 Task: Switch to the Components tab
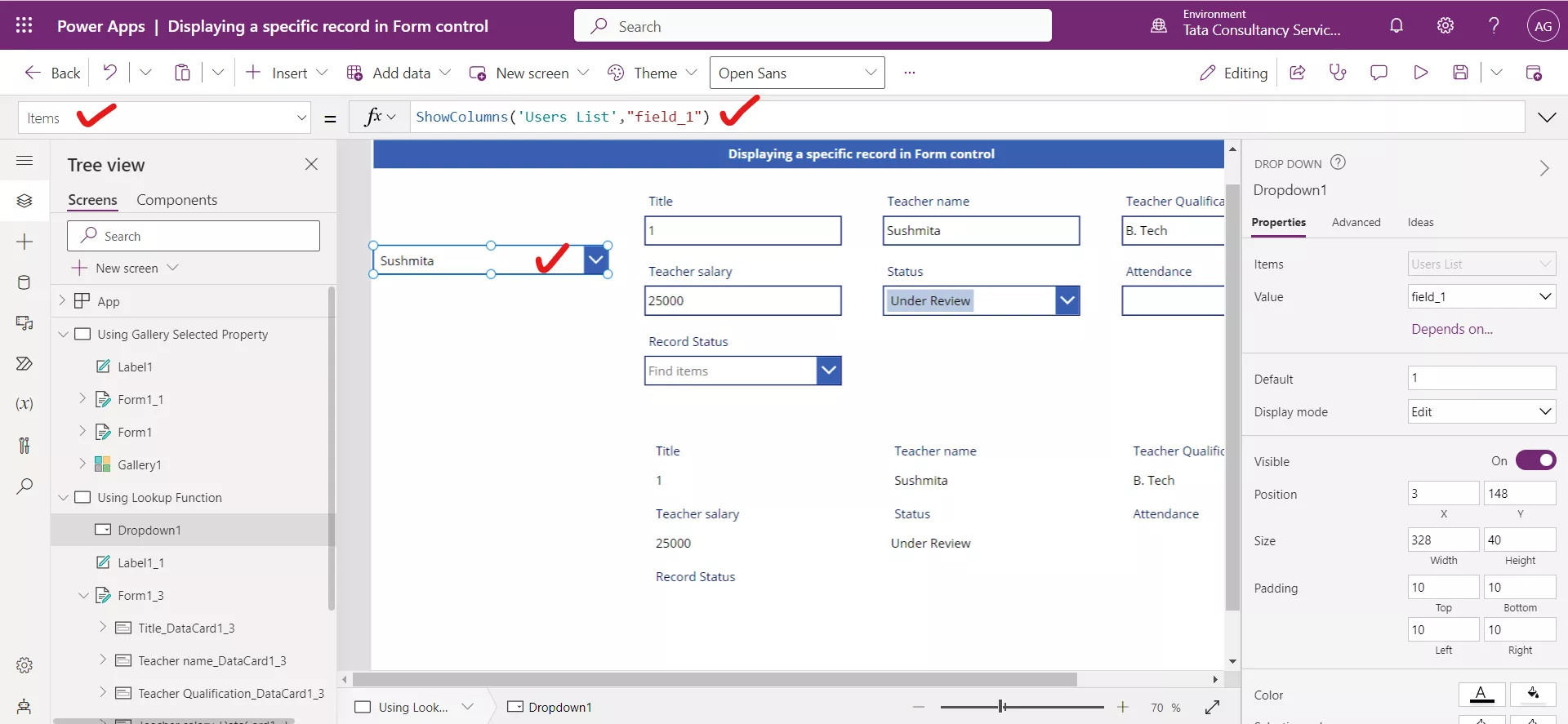tap(177, 200)
